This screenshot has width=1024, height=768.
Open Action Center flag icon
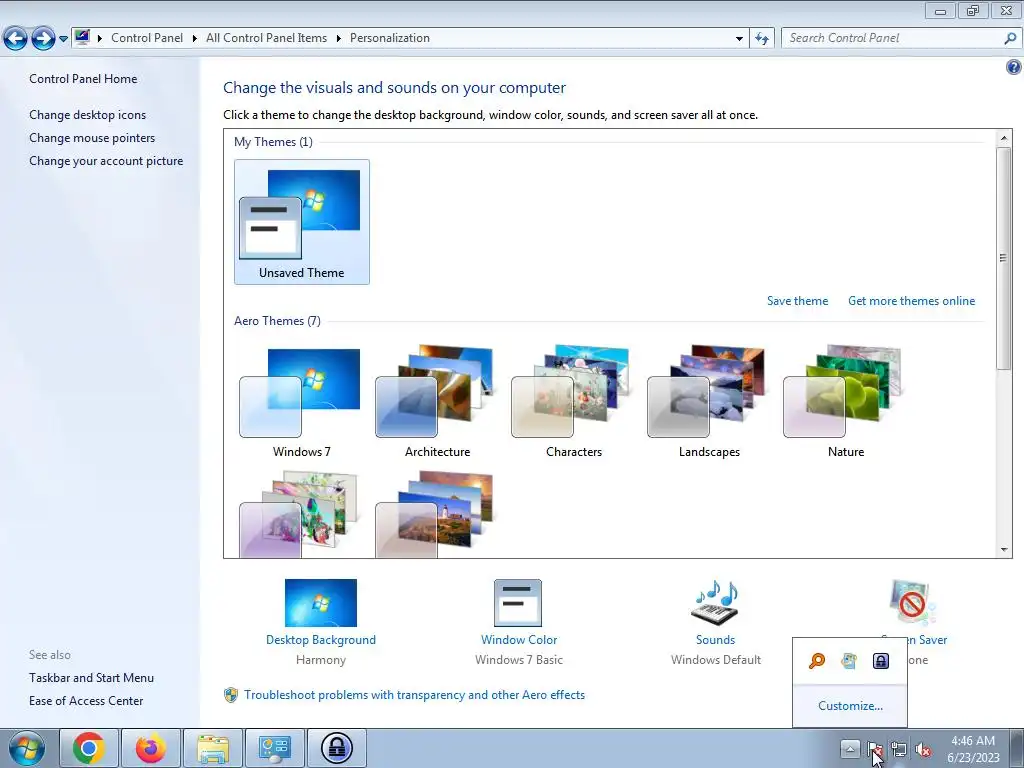coord(875,749)
